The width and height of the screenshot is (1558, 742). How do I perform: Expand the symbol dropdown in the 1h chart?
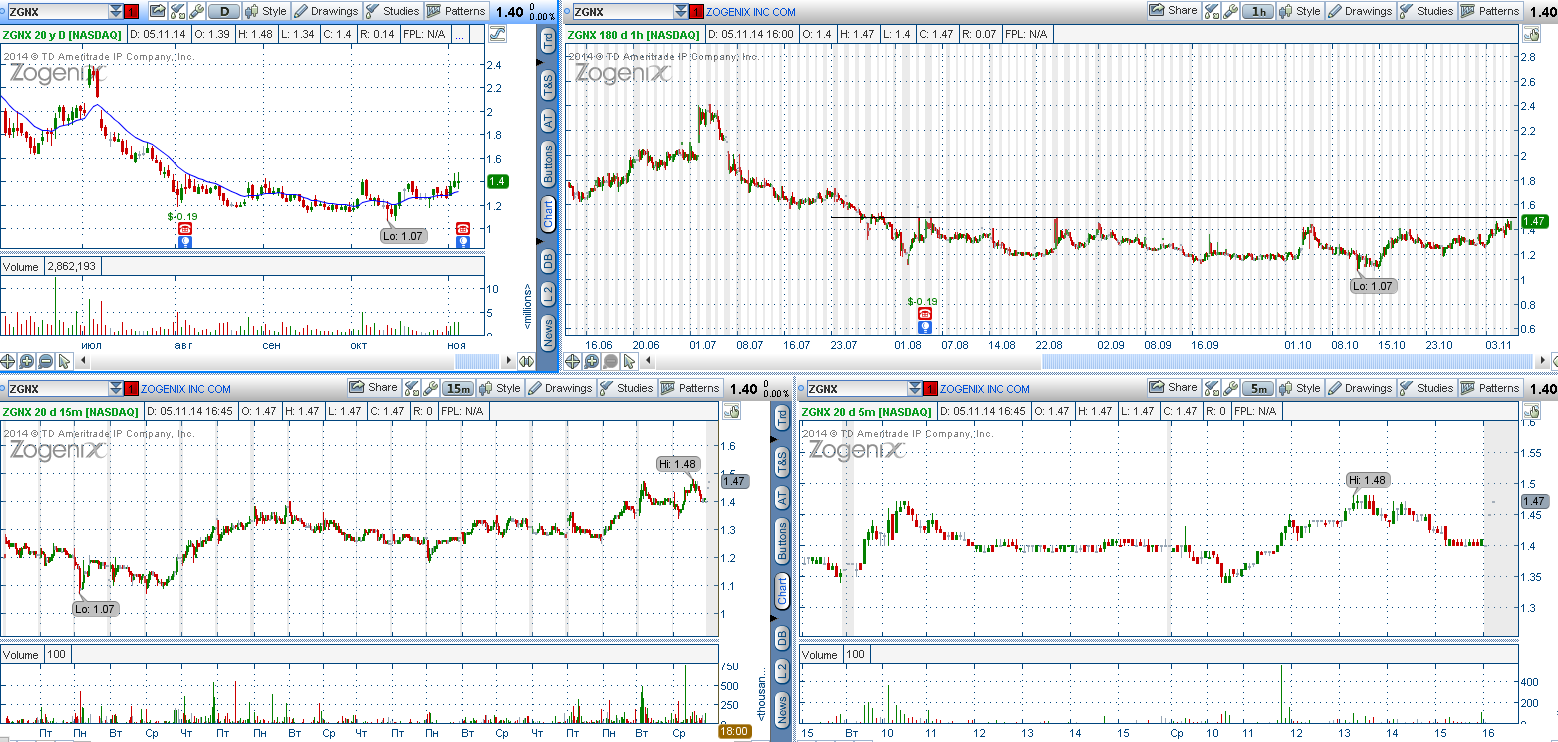point(681,12)
